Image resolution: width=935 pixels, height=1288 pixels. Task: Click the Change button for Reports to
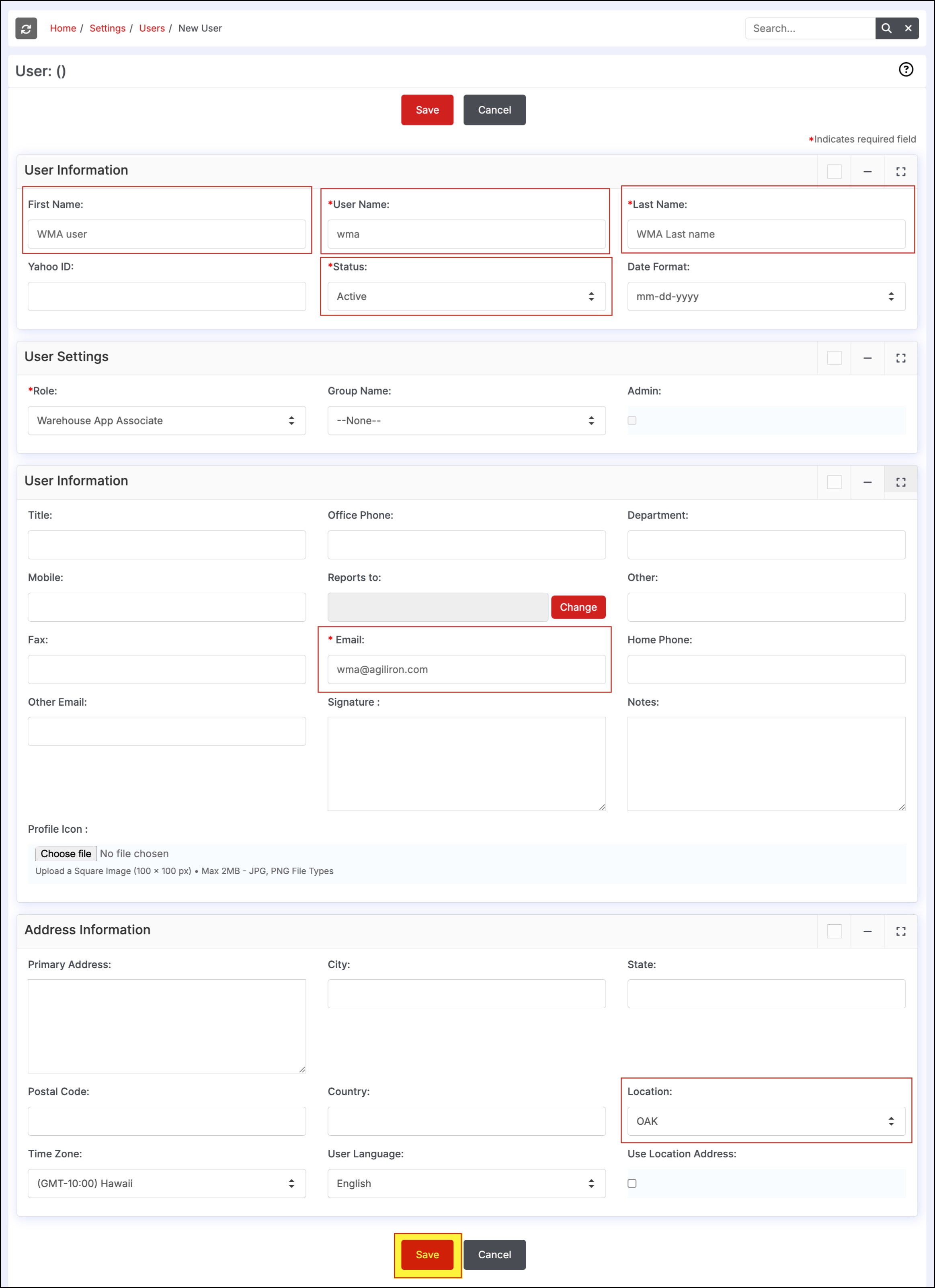point(578,607)
